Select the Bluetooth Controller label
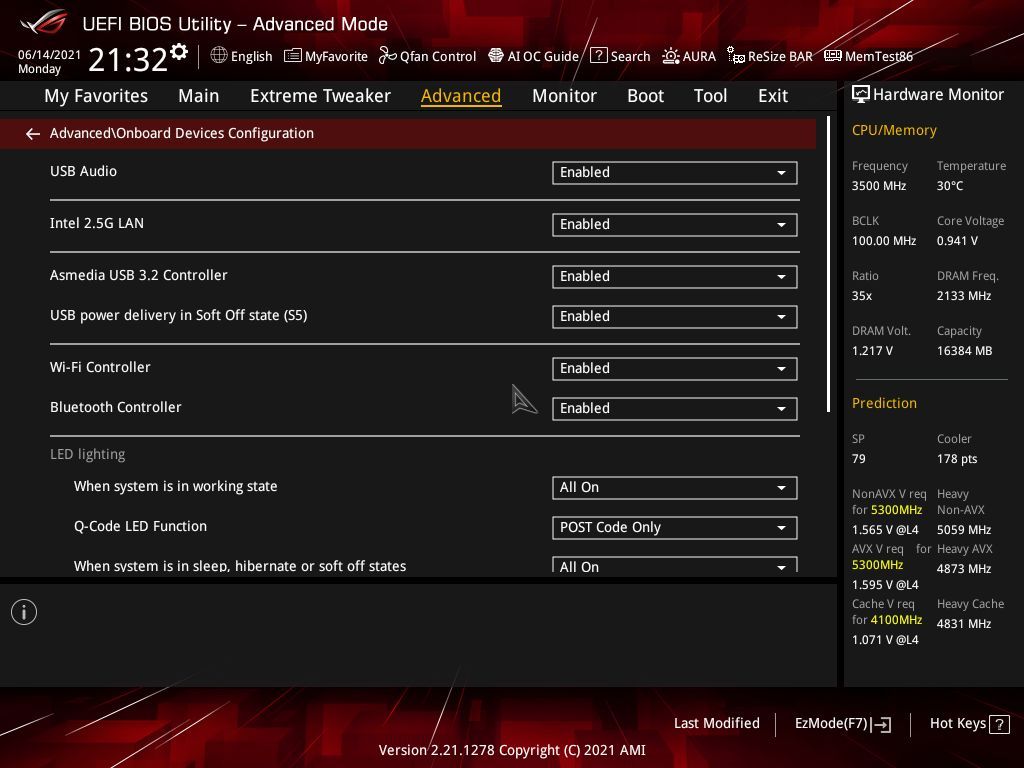Viewport: 1024px width, 768px height. [116, 407]
